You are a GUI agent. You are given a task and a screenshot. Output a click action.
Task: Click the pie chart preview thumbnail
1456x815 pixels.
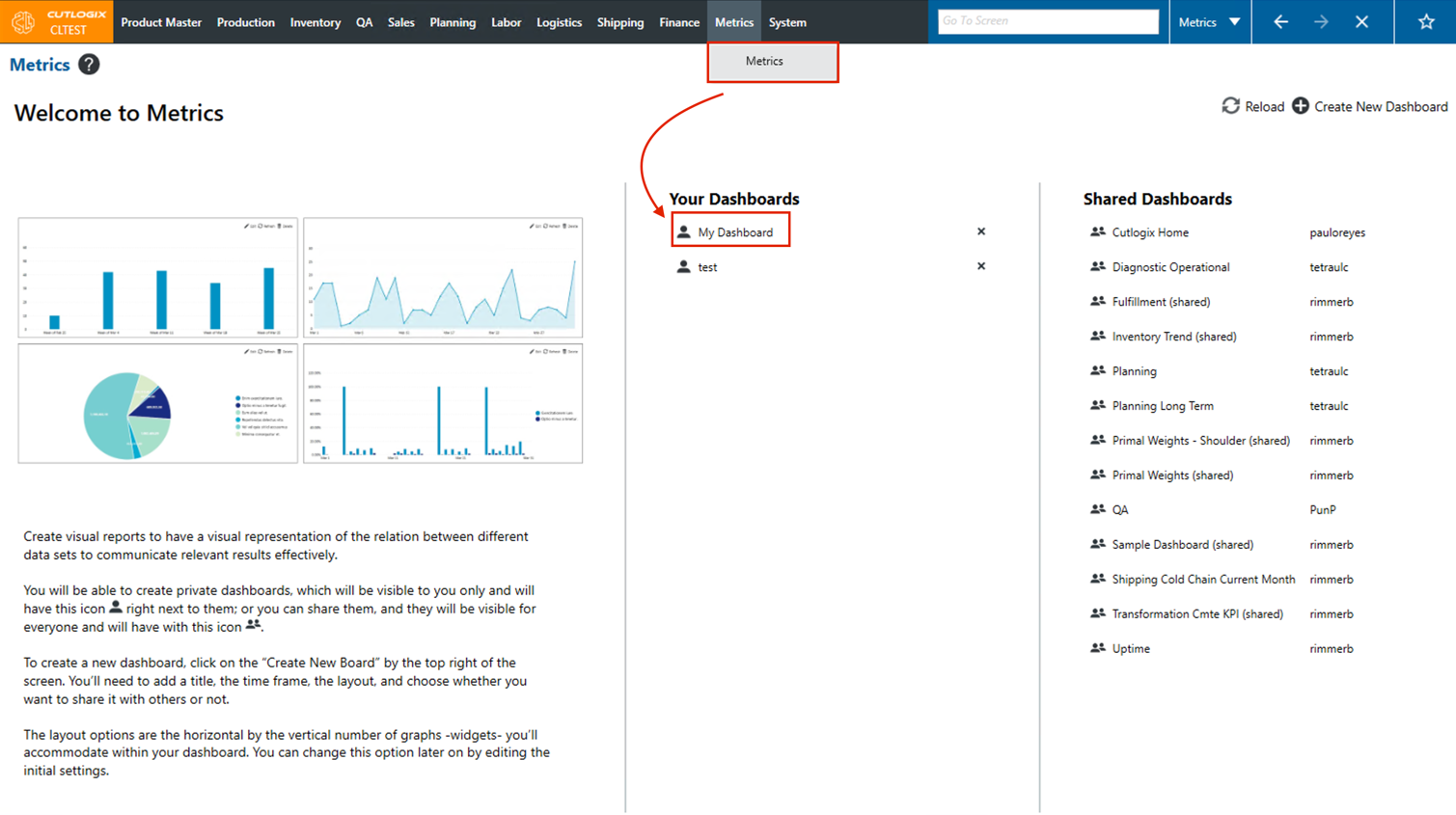(x=157, y=404)
